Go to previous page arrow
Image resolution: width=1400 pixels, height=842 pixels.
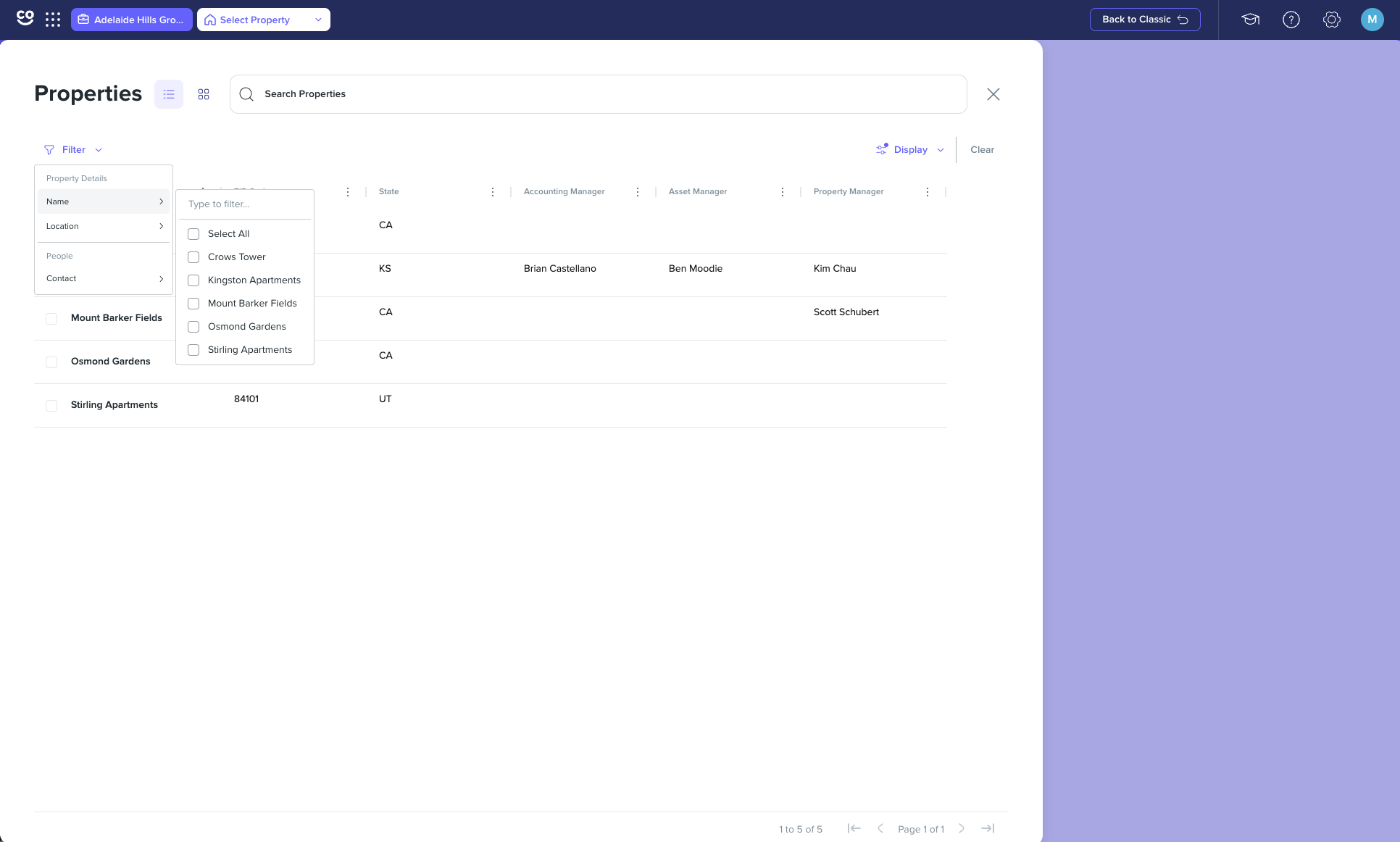tap(880, 828)
